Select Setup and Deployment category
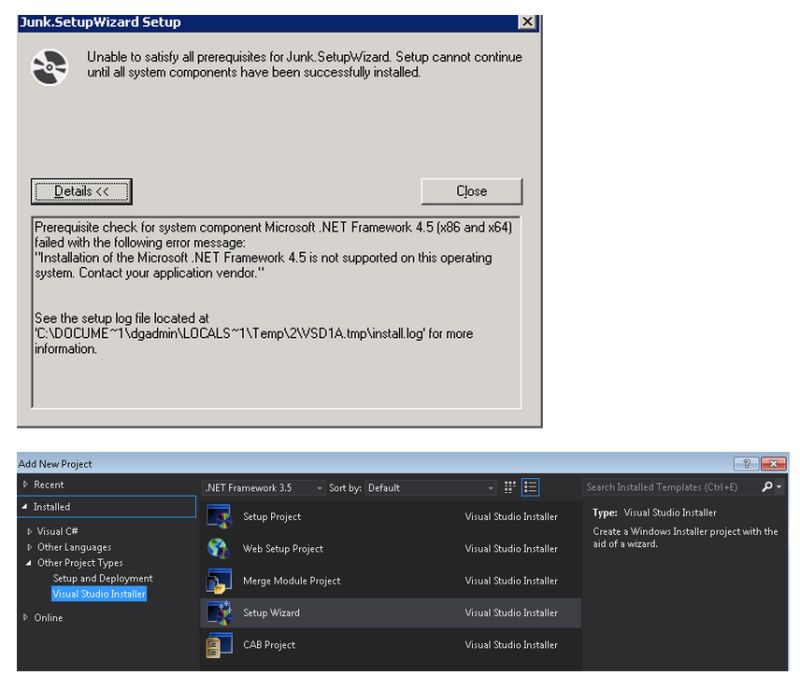Image resolution: width=800 pixels, height=675 pixels. click(x=103, y=578)
